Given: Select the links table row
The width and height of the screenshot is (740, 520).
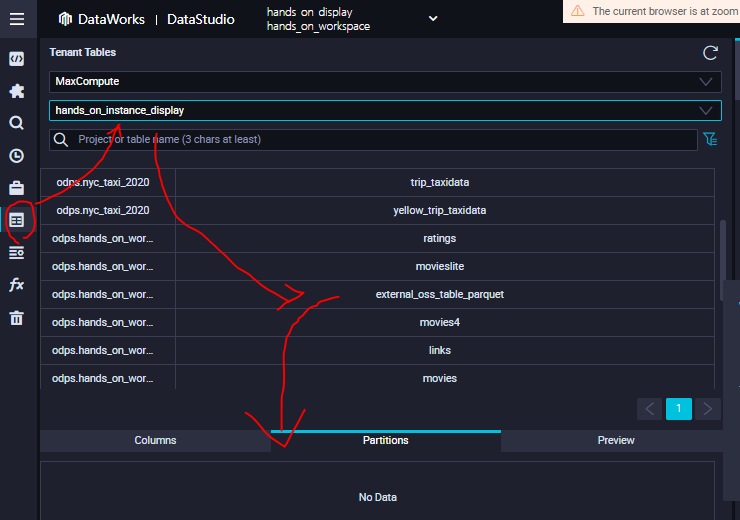Looking at the screenshot, I should pyautogui.click(x=378, y=350).
